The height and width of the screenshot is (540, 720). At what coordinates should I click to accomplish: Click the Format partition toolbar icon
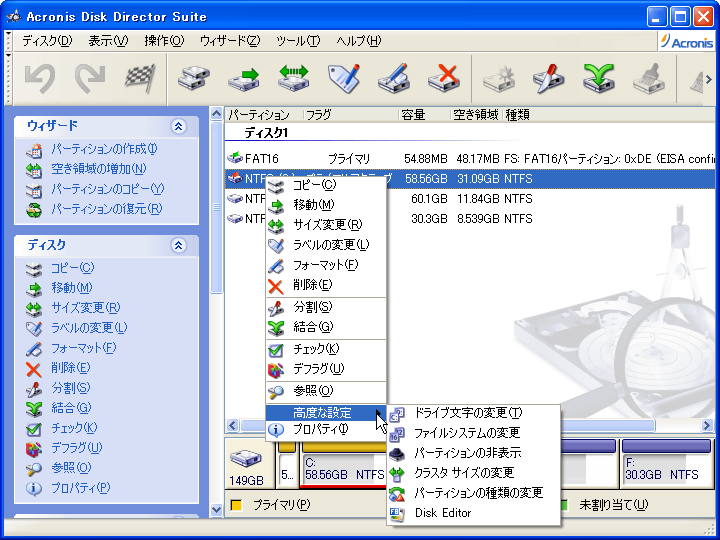pyautogui.click(x=394, y=79)
